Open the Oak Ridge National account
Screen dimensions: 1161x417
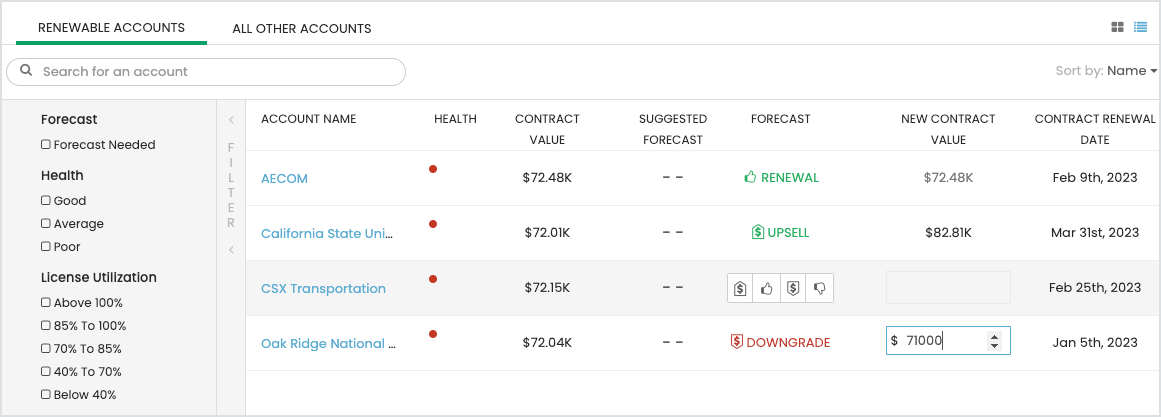click(x=329, y=344)
